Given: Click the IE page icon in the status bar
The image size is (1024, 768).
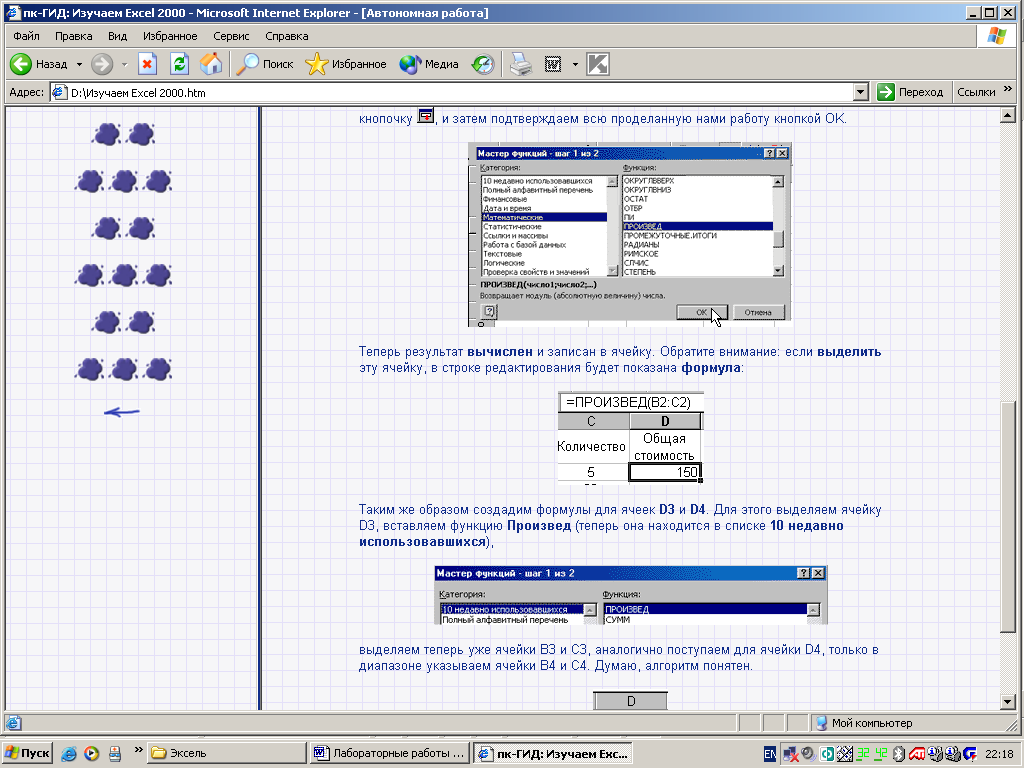Looking at the screenshot, I should pyautogui.click(x=13, y=723).
